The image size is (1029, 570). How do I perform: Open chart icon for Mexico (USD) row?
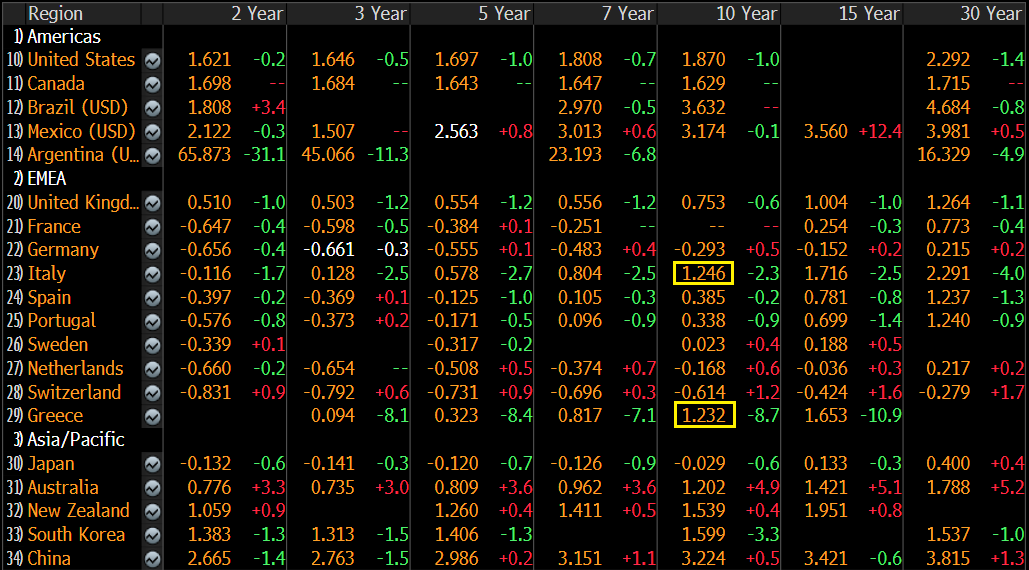[152, 132]
